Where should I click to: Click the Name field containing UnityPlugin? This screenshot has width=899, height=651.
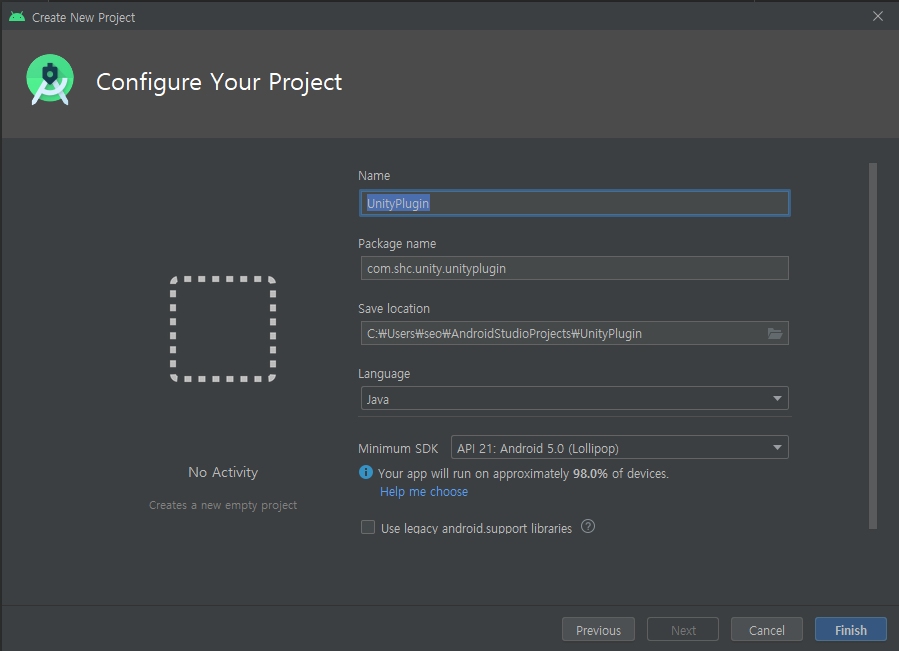click(x=574, y=203)
